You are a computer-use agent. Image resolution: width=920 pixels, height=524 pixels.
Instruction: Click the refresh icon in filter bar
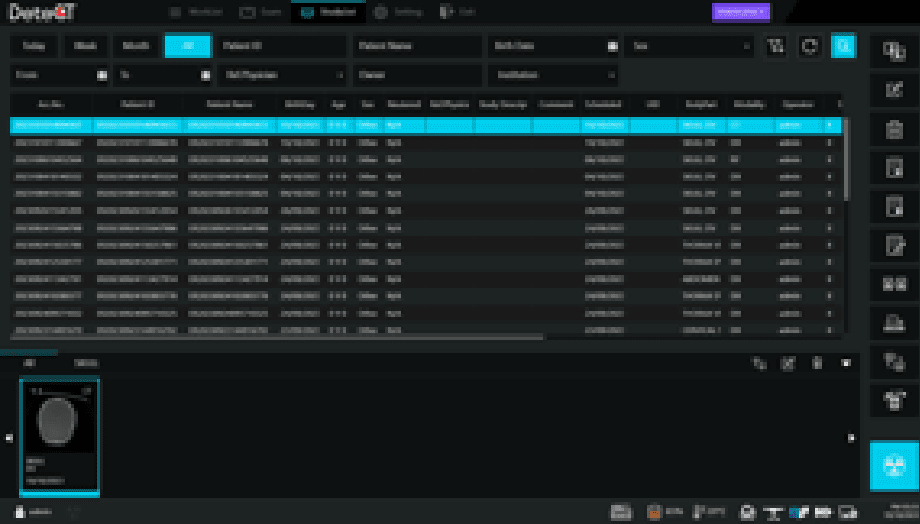click(809, 46)
